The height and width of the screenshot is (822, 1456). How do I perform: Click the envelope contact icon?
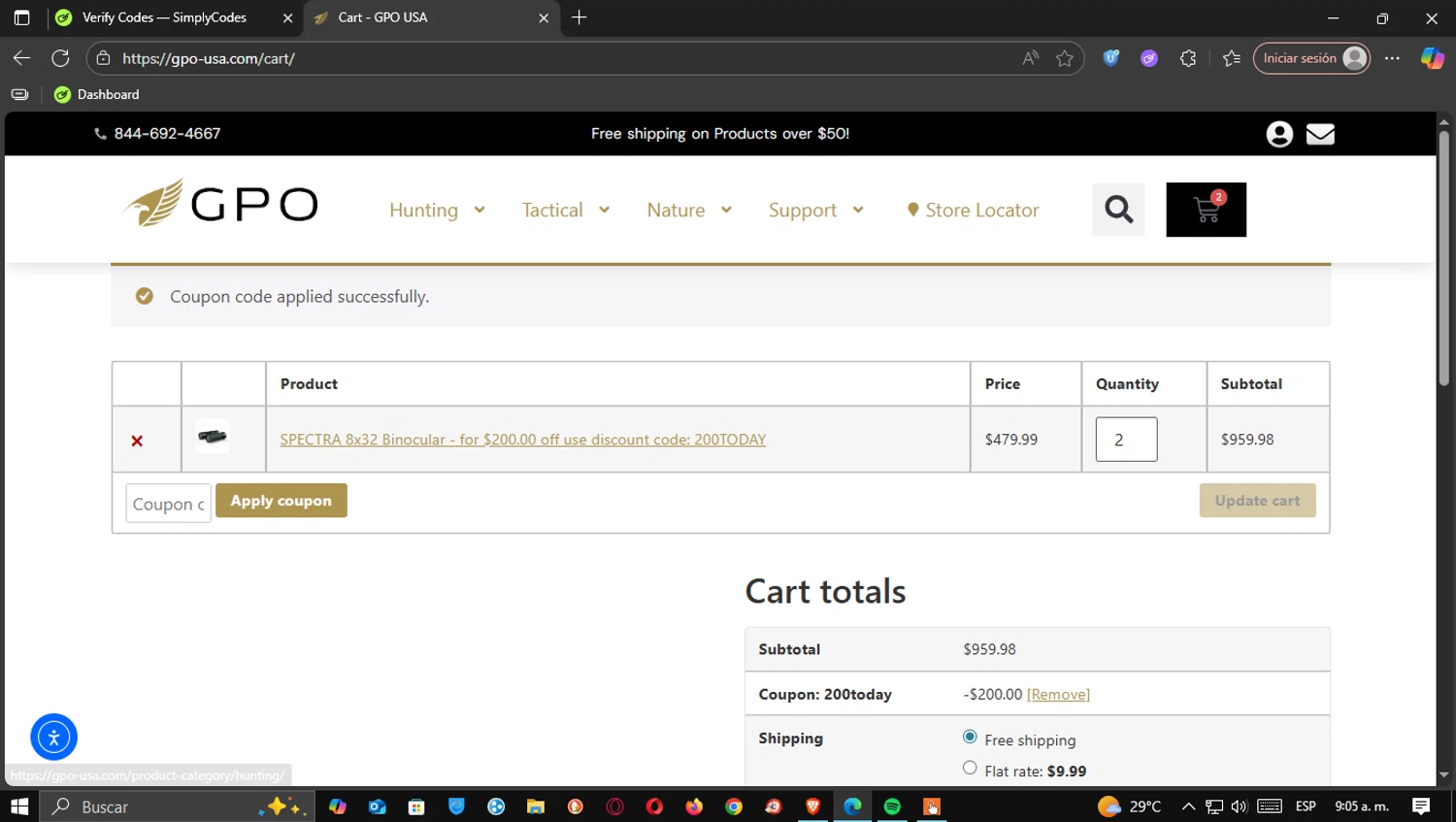point(1320,134)
